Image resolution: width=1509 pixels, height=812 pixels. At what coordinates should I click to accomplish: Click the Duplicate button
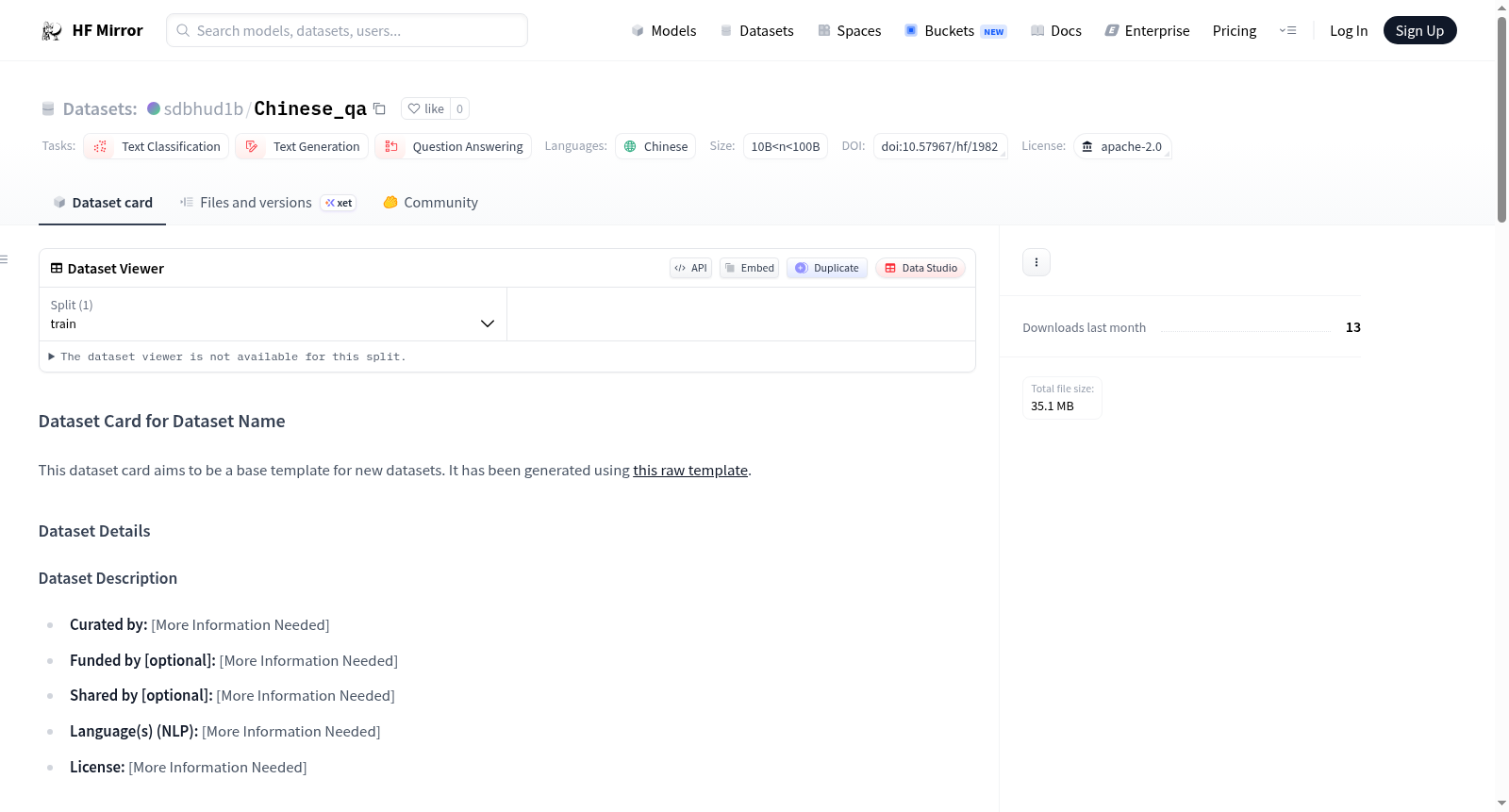(827, 268)
